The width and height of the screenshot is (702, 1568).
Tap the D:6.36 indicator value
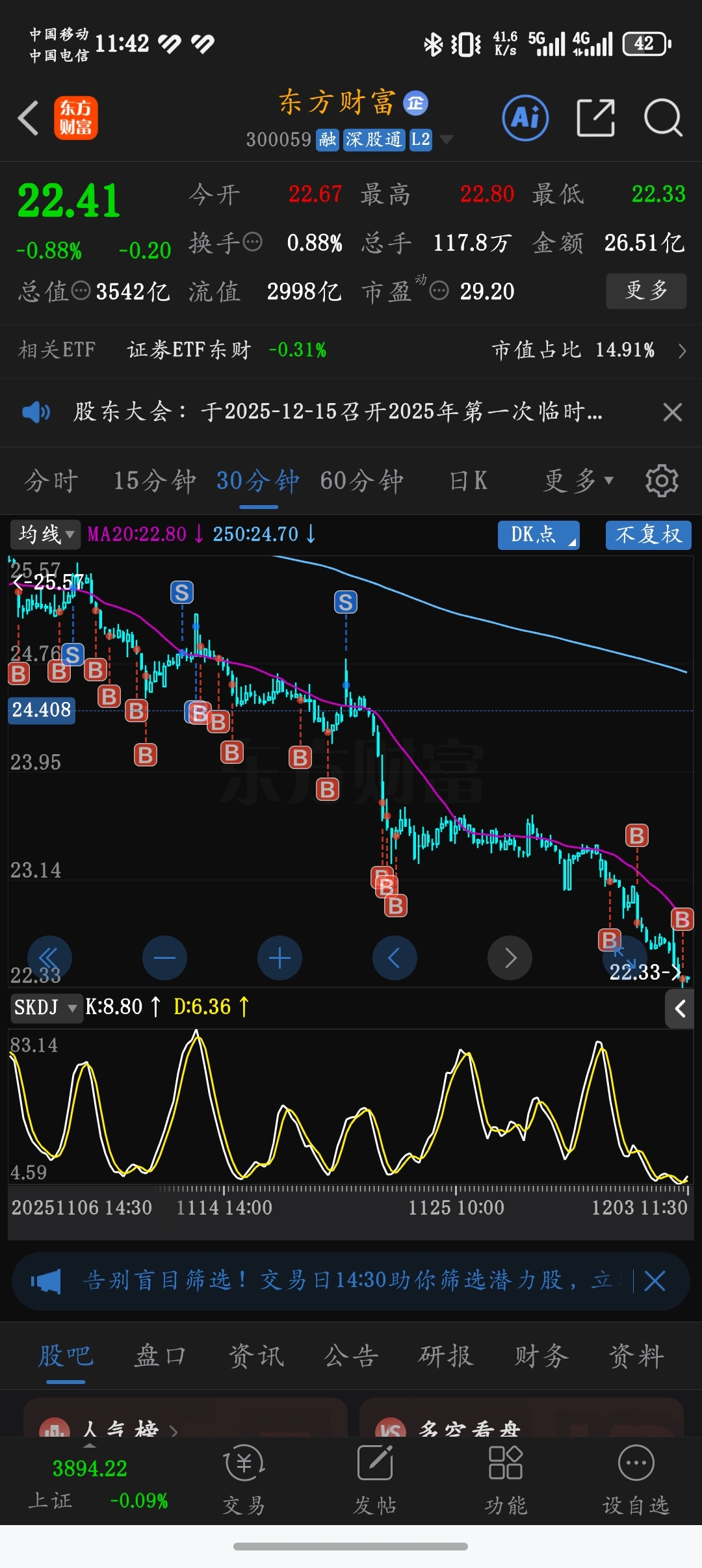tap(202, 1008)
